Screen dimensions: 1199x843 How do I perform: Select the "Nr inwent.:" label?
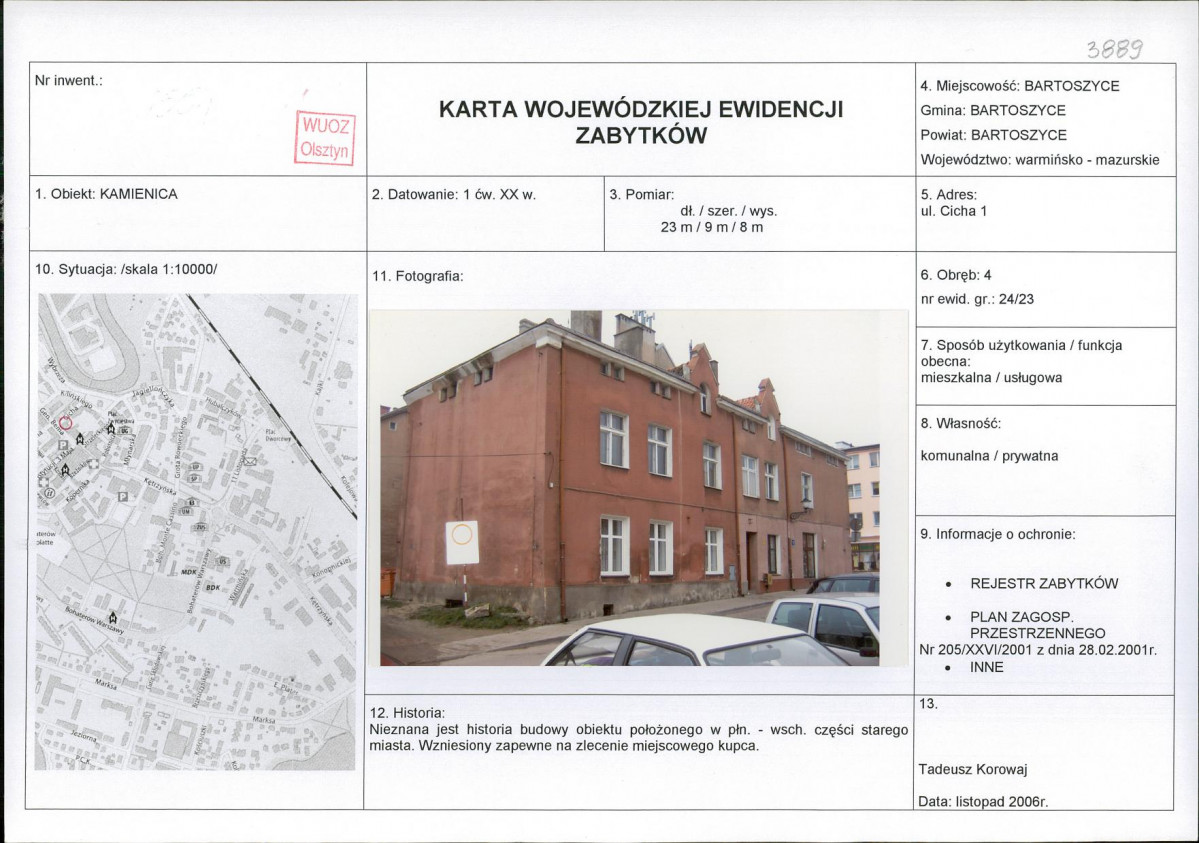click(x=69, y=80)
